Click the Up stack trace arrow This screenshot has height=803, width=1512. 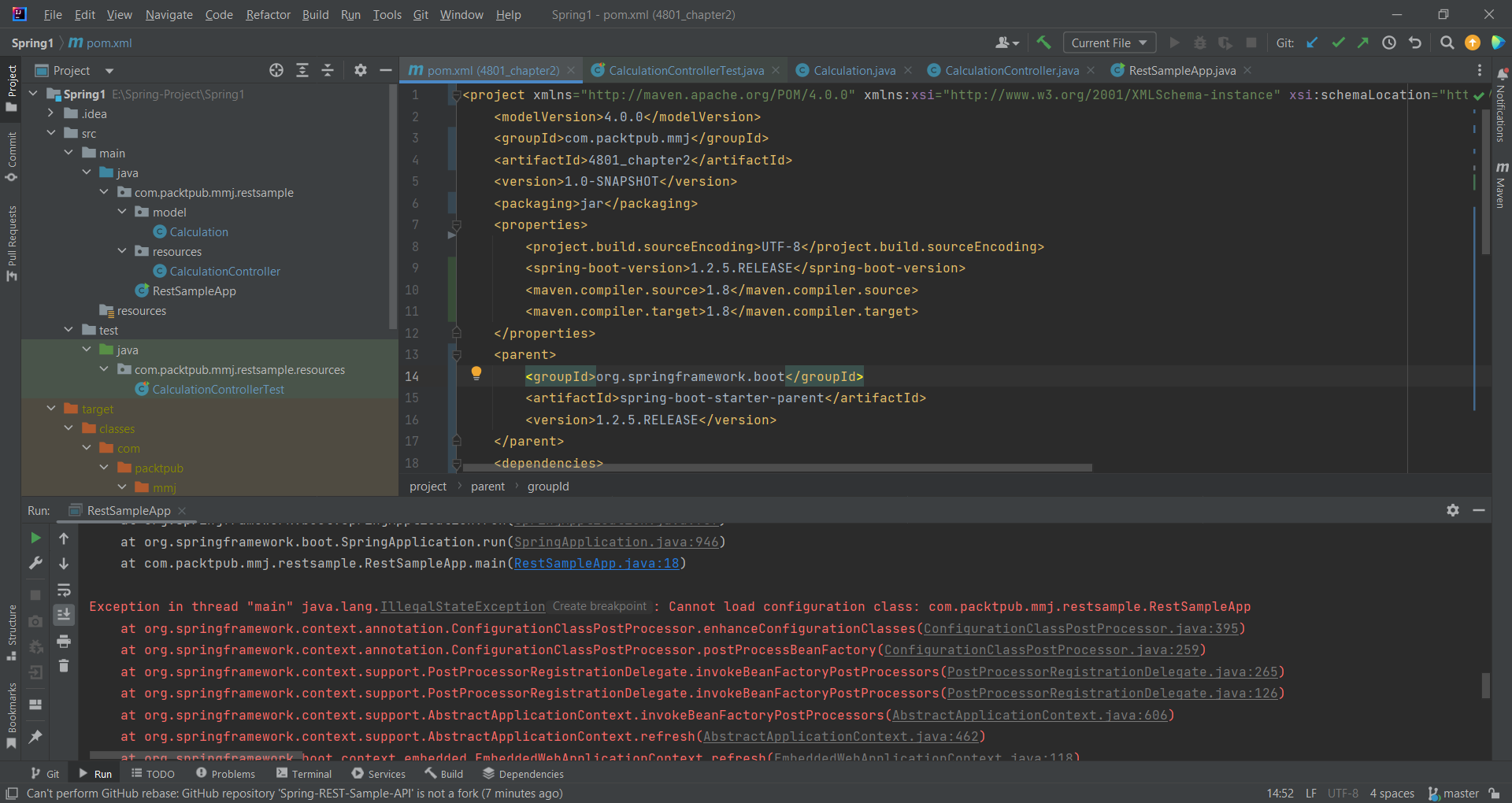click(x=64, y=538)
